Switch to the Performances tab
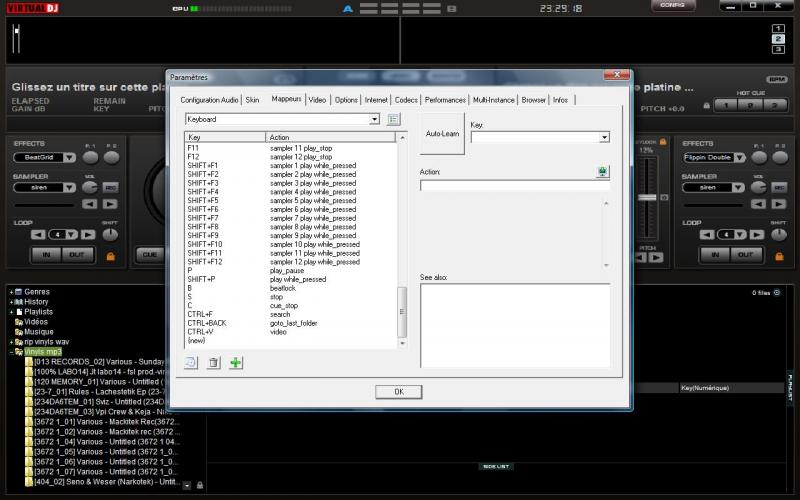Screen dimensions: 800x500 [x=445, y=100]
